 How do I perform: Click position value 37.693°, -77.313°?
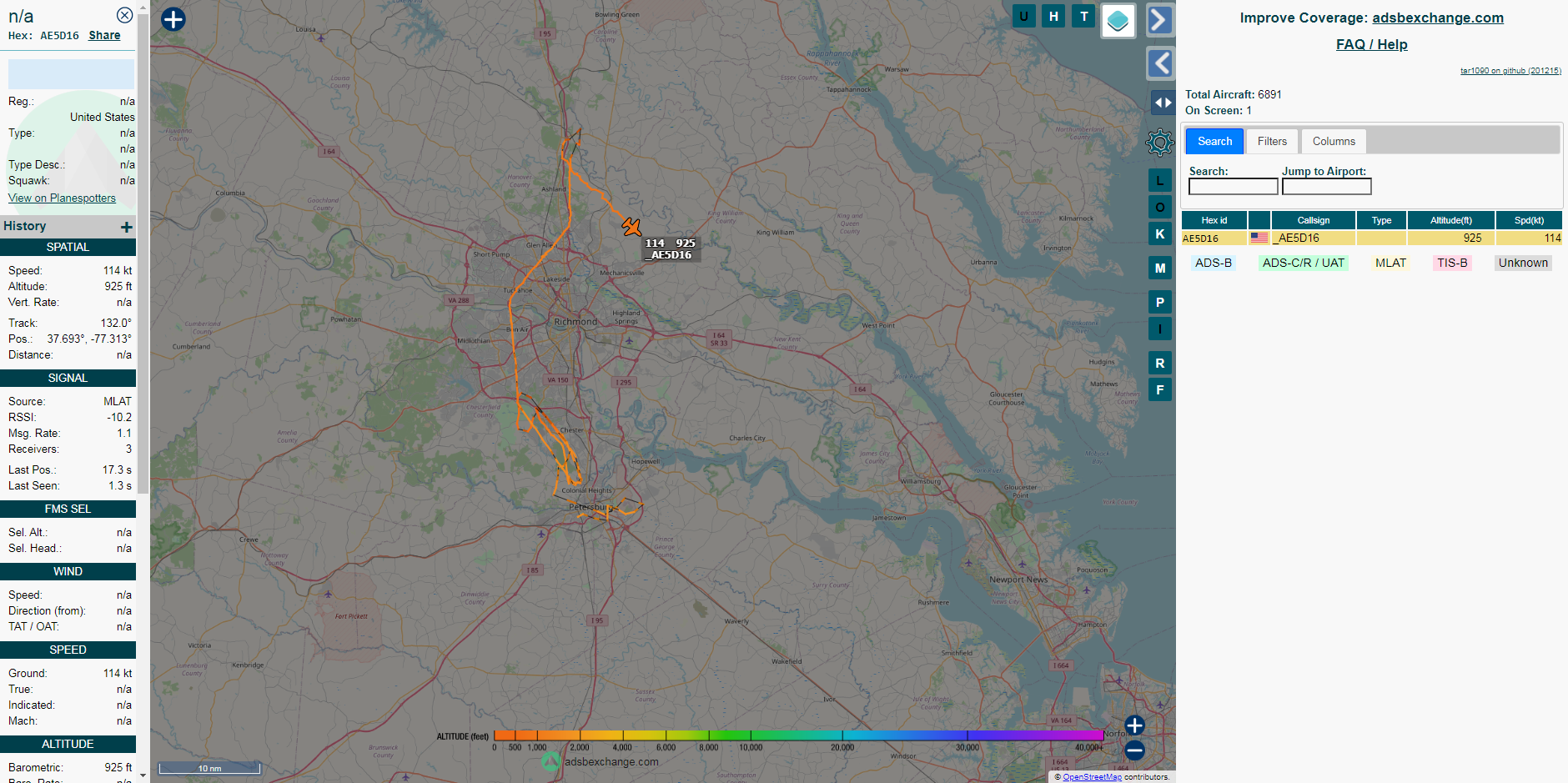pos(89,339)
